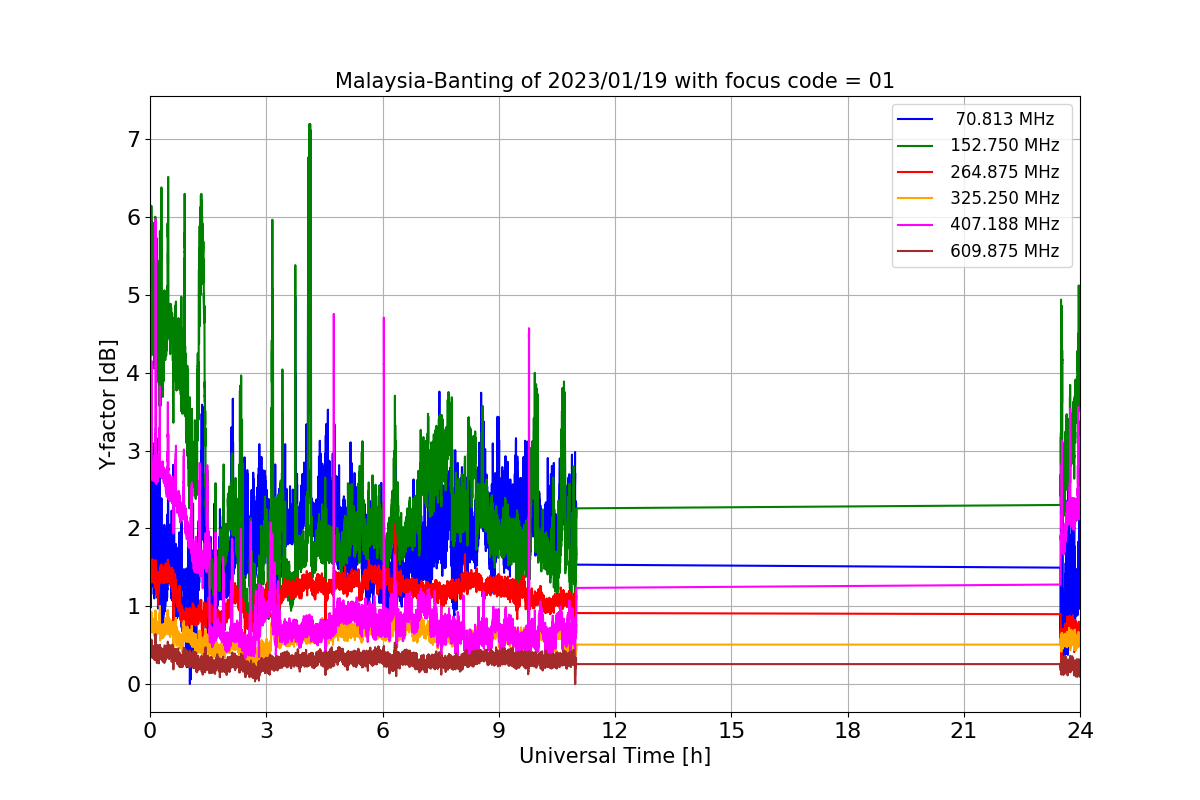This screenshot has height=800, width=1200.
Task: Click the magenta line swatch in legend
Action: pos(915,225)
